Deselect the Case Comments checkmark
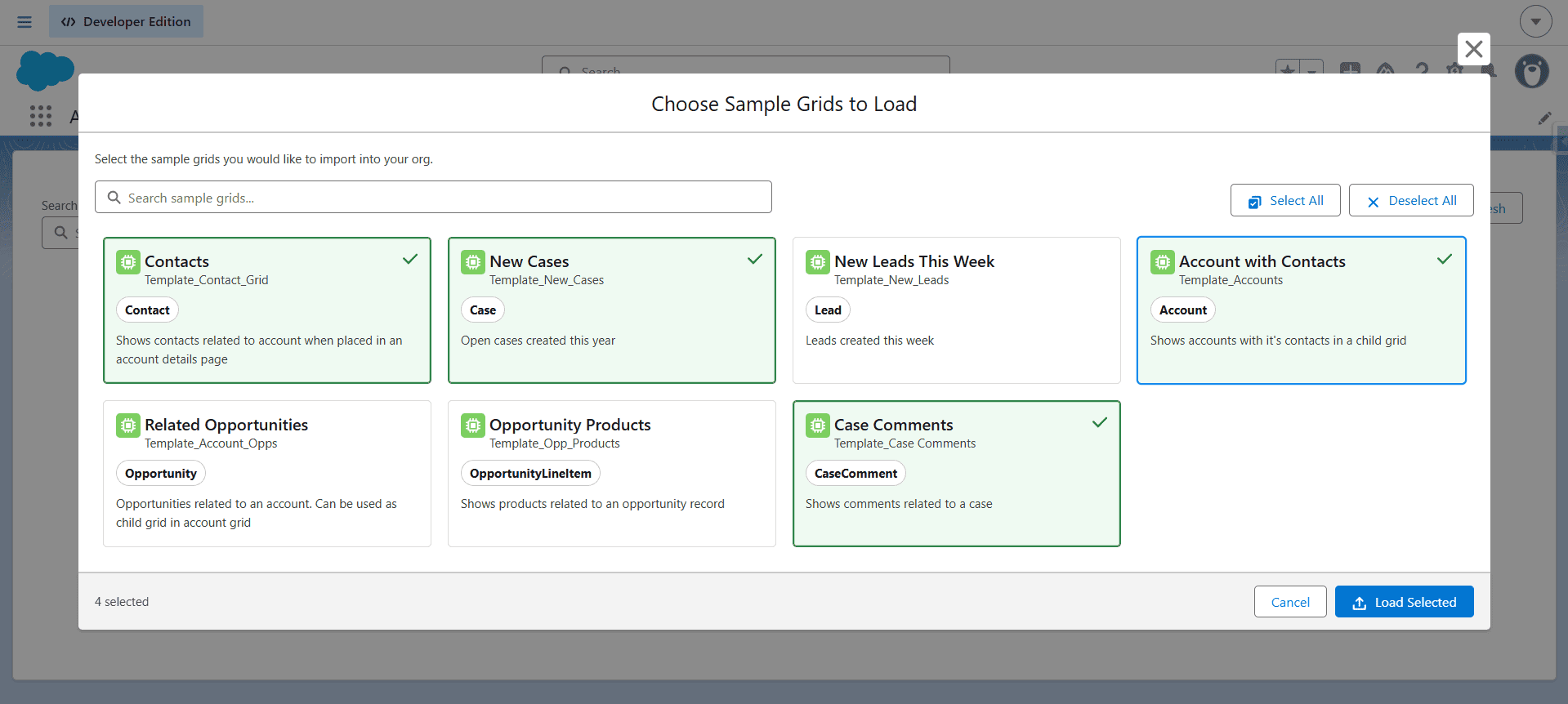 coord(1100,422)
